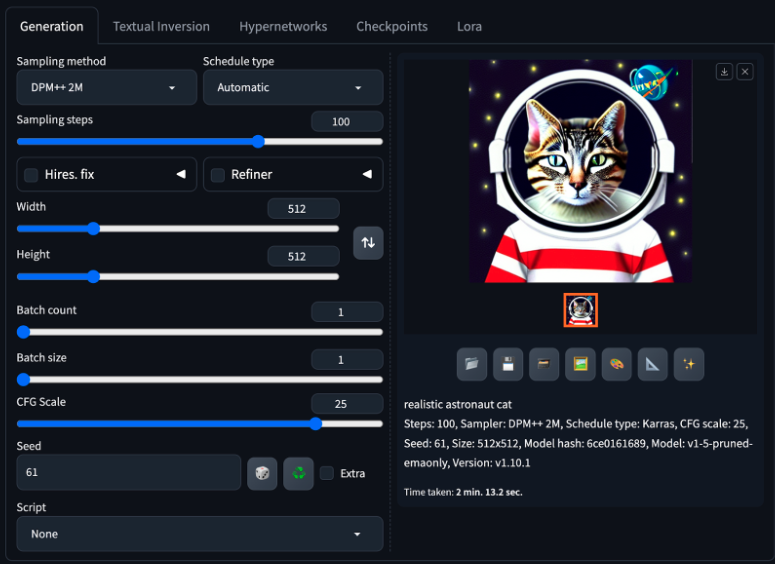This screenshot has width=775, height=564.
Task: Click the CFG Scale slider handle
Action: 316,424
